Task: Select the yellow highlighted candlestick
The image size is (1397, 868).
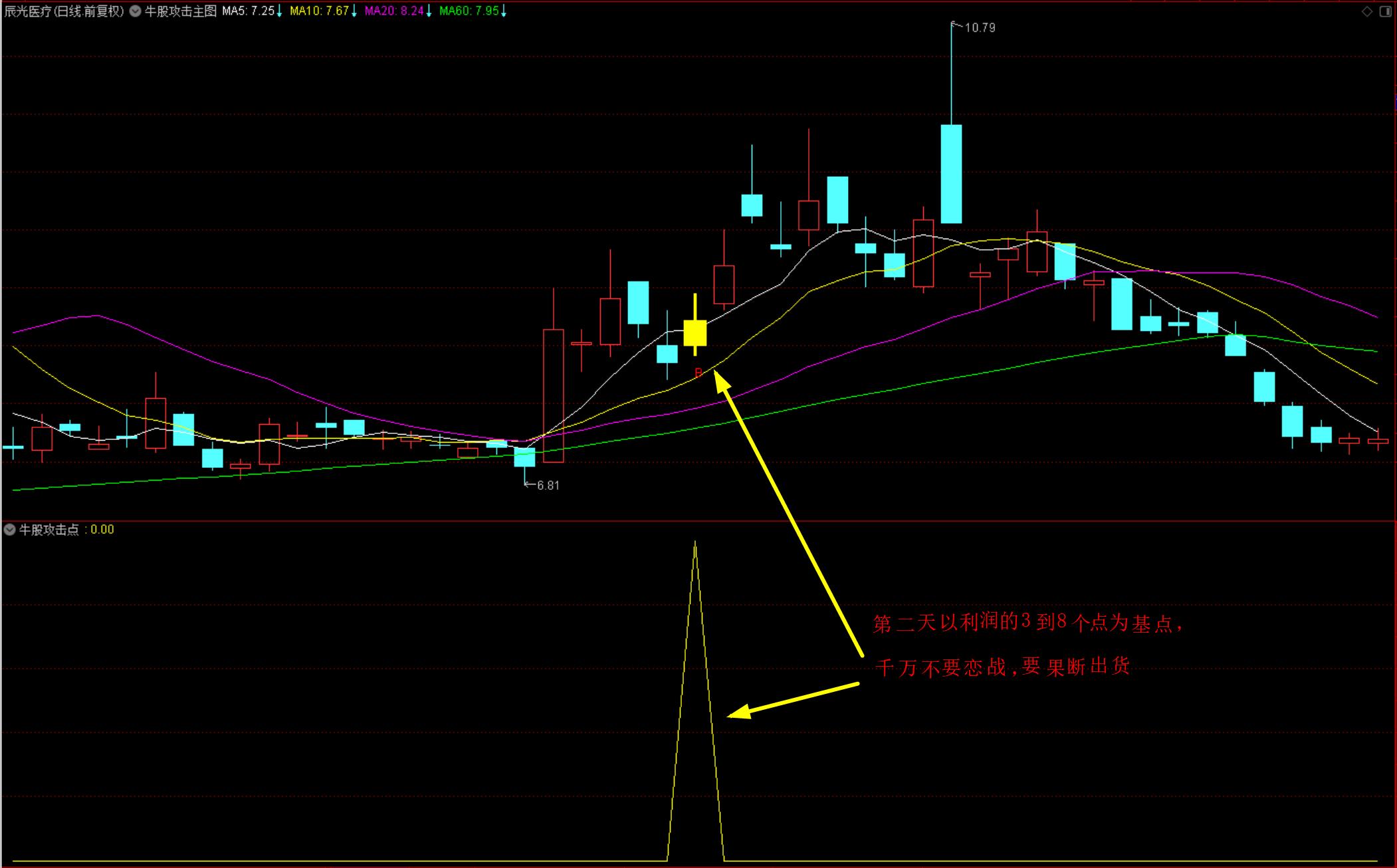Action: (695, 332)
